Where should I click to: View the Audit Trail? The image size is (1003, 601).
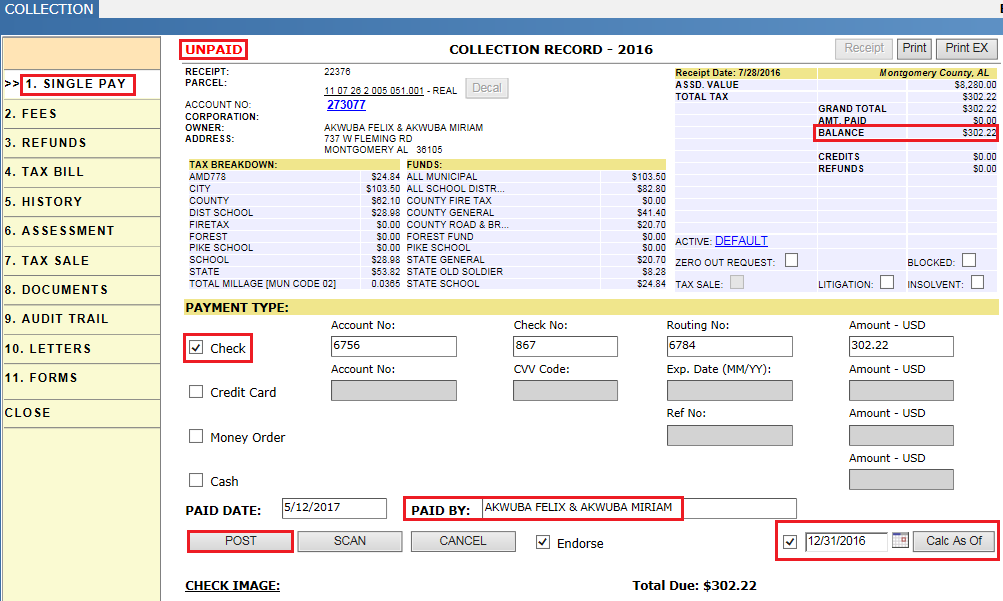[82, 320]
